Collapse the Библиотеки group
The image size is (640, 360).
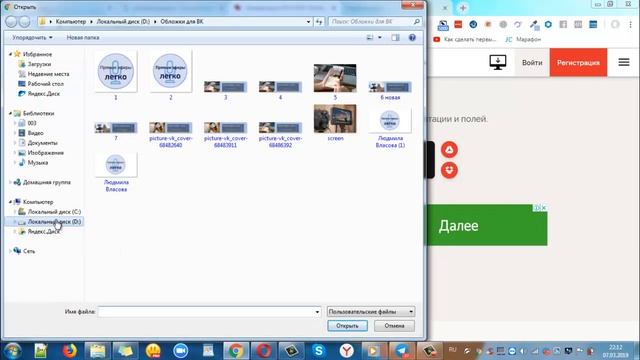[10, 113]
